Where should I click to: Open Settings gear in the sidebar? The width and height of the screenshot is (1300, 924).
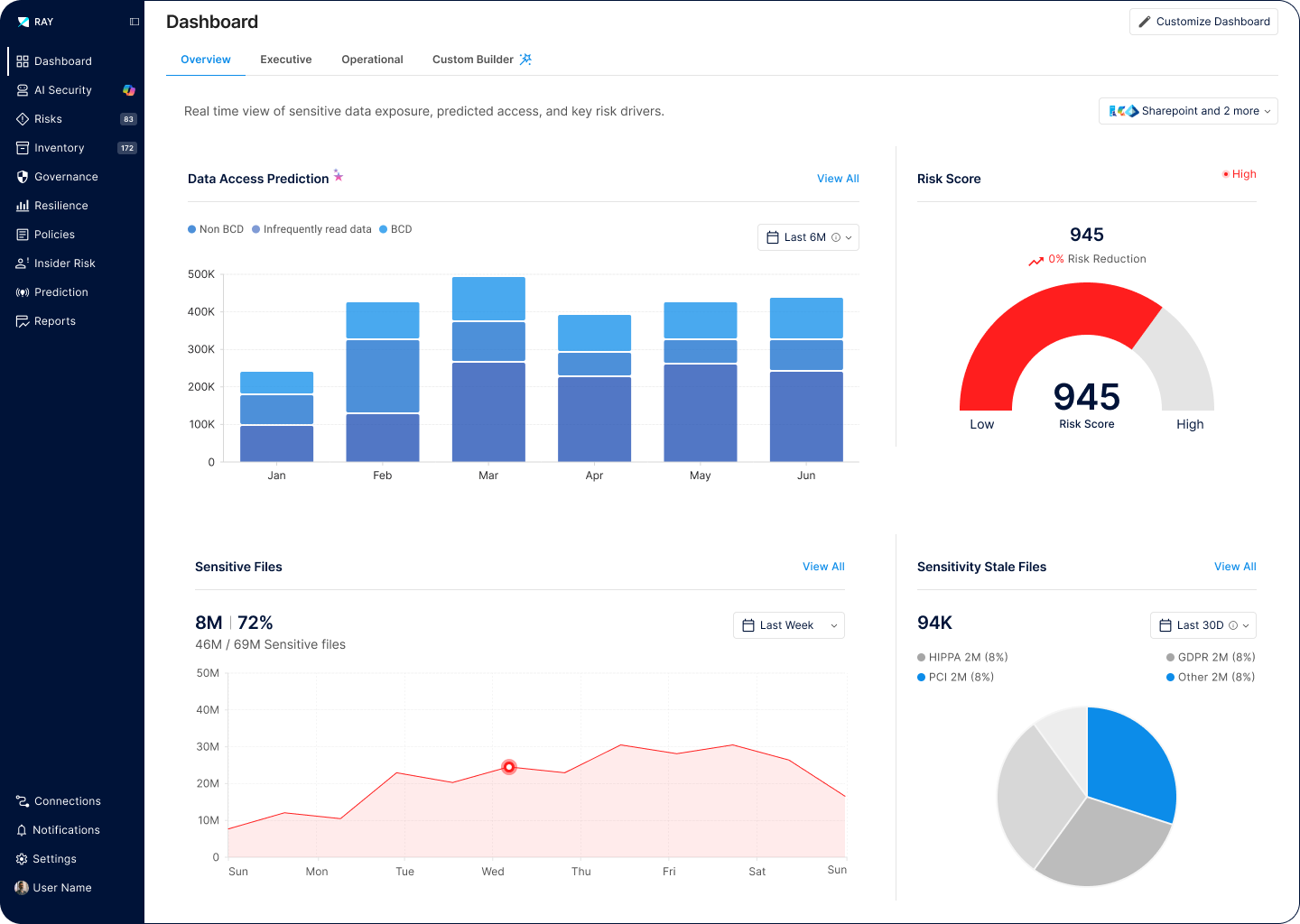pos(22,859)
